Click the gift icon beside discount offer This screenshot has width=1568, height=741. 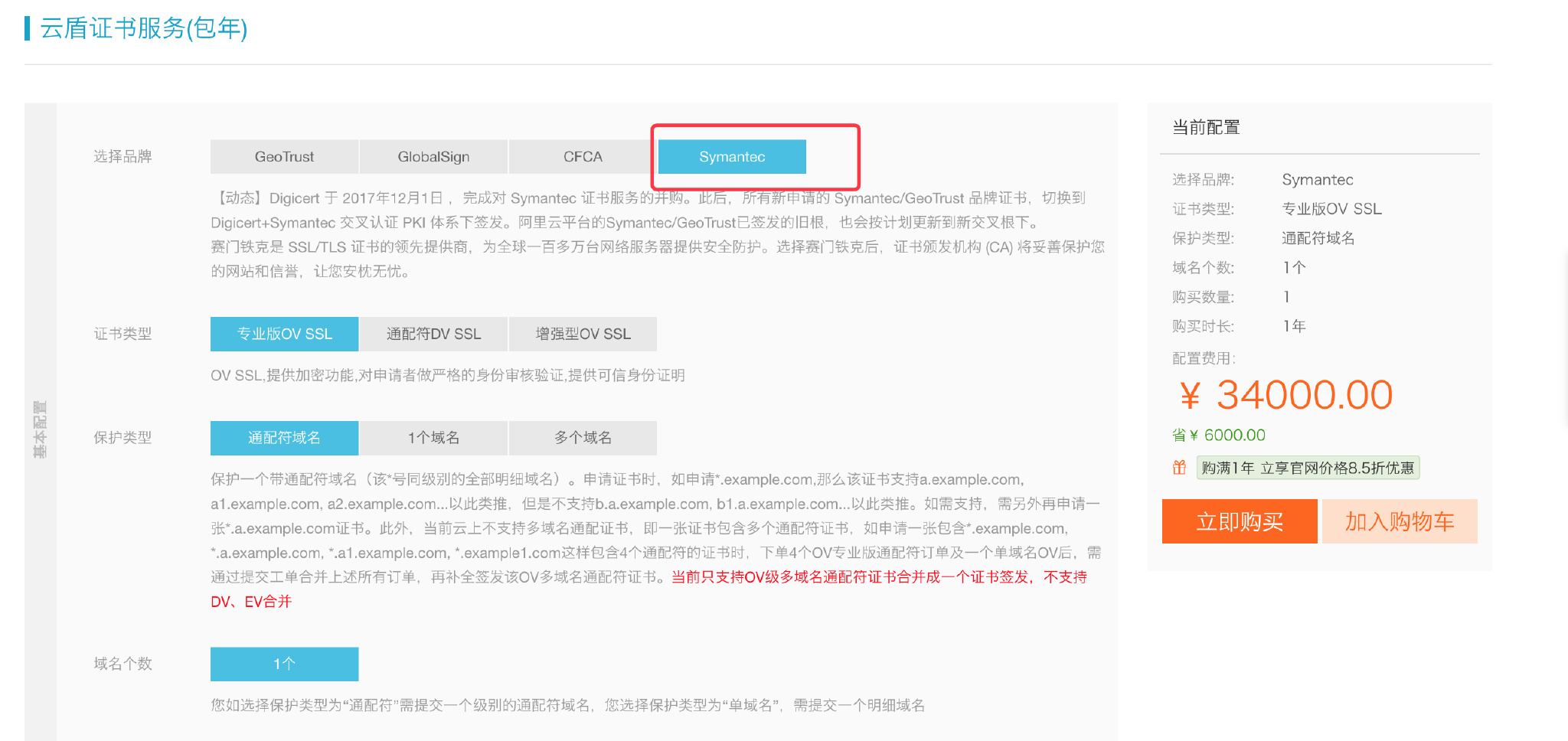(1179, 468)
